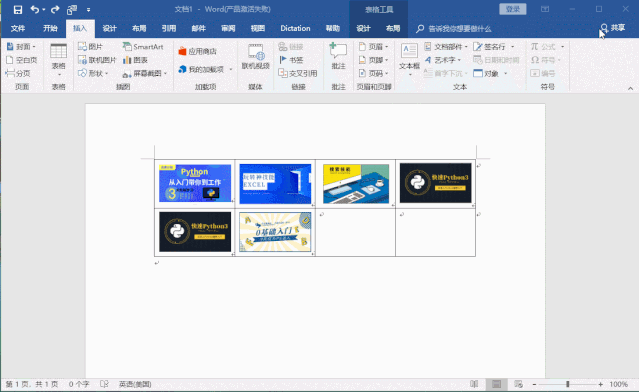Click the save icon in quick access toolbar
Image resolution: width=639 pixels, height=392 pixels.
(x=18, y=9)
